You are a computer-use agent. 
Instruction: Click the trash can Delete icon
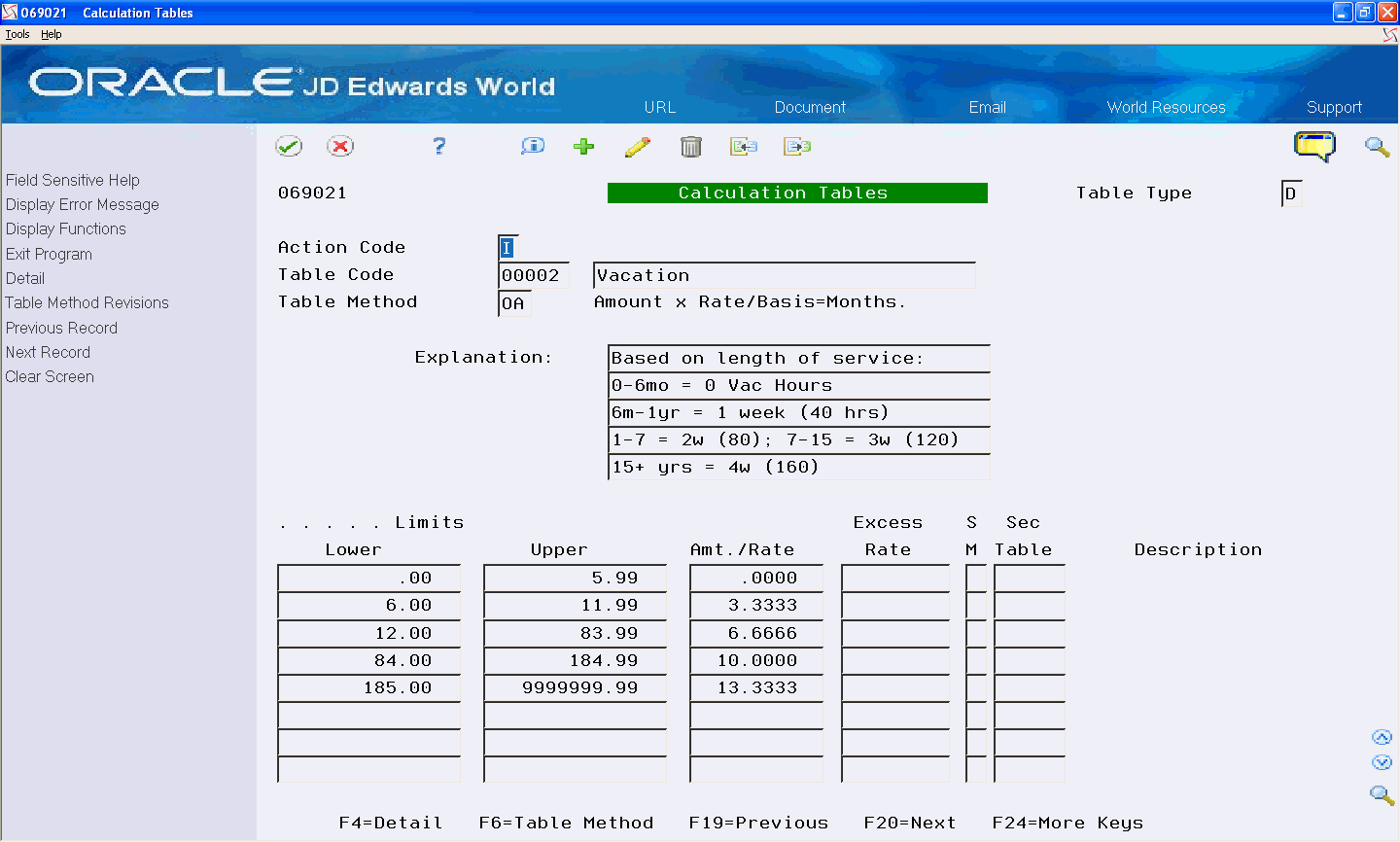coord(691,147)
